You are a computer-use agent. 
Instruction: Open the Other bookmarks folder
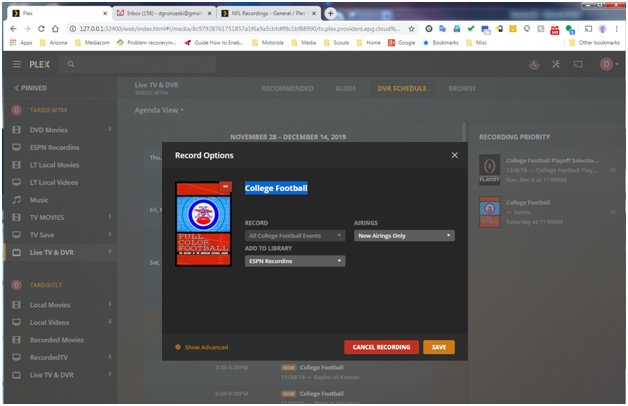pyautogui.click(x=594, y=42)
